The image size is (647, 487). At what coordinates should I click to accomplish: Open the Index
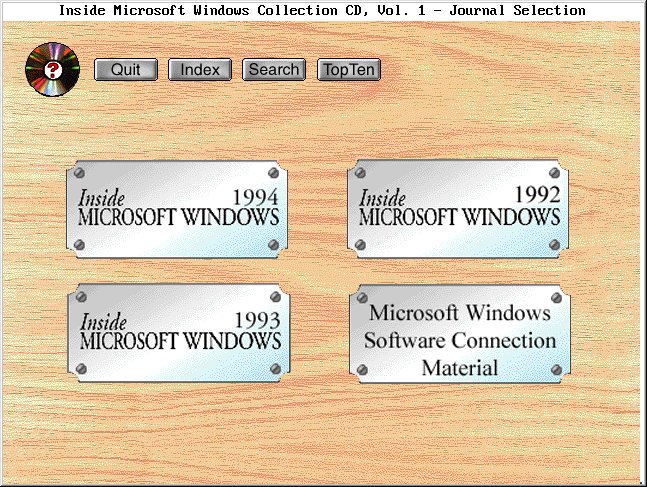(x=200, y=69)
